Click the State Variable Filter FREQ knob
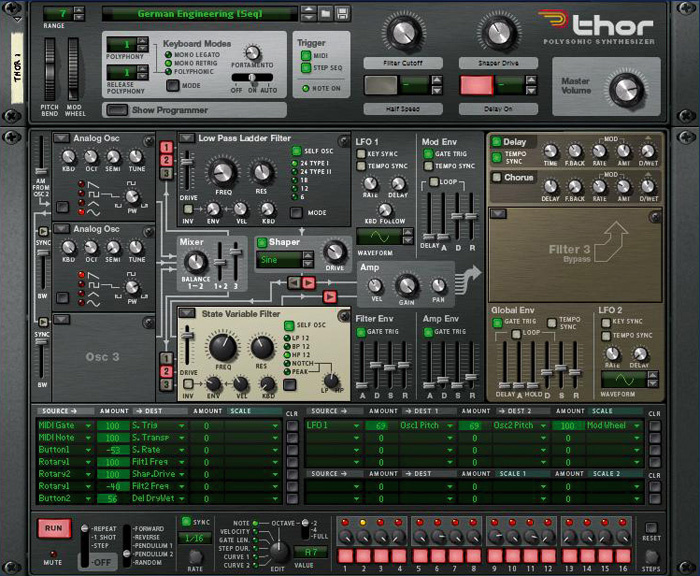This screenshot has height=576, width=700. pyautogui.click(x=223, y=347)
